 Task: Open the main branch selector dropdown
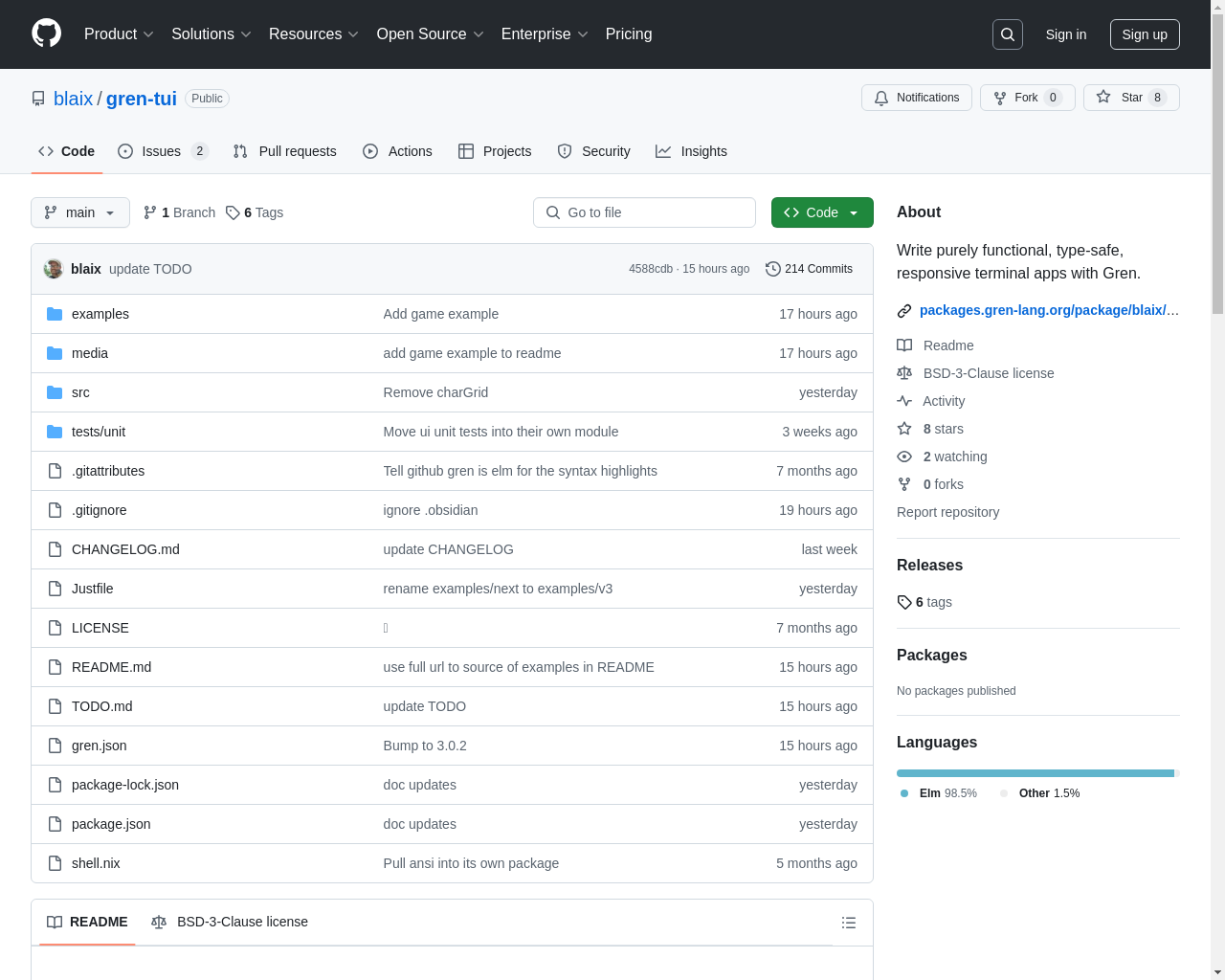coord(80,212)
